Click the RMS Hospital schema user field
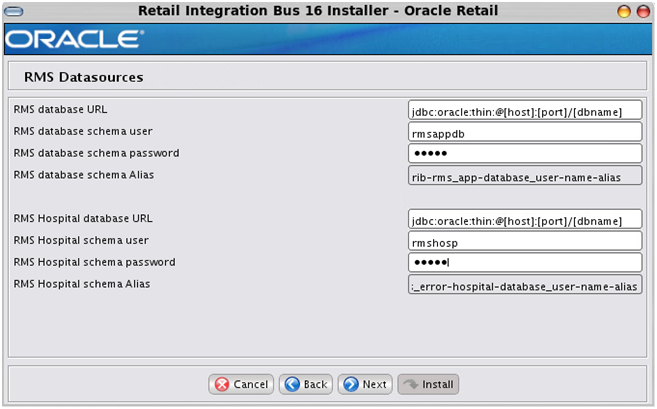This screenshot has height=409, width=657. [x=525, y=241]
